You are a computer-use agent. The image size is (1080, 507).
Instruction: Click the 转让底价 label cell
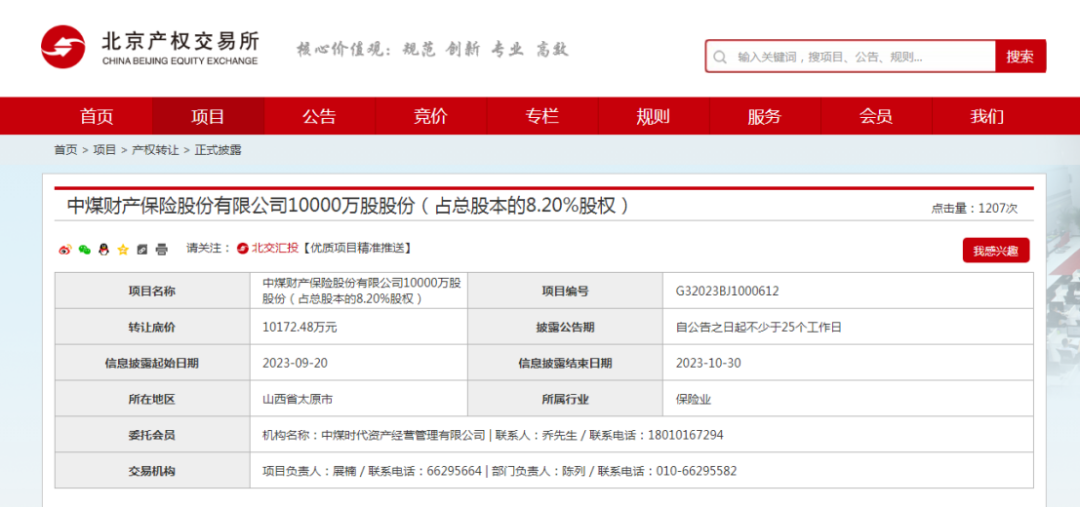(x=152, y=327)
